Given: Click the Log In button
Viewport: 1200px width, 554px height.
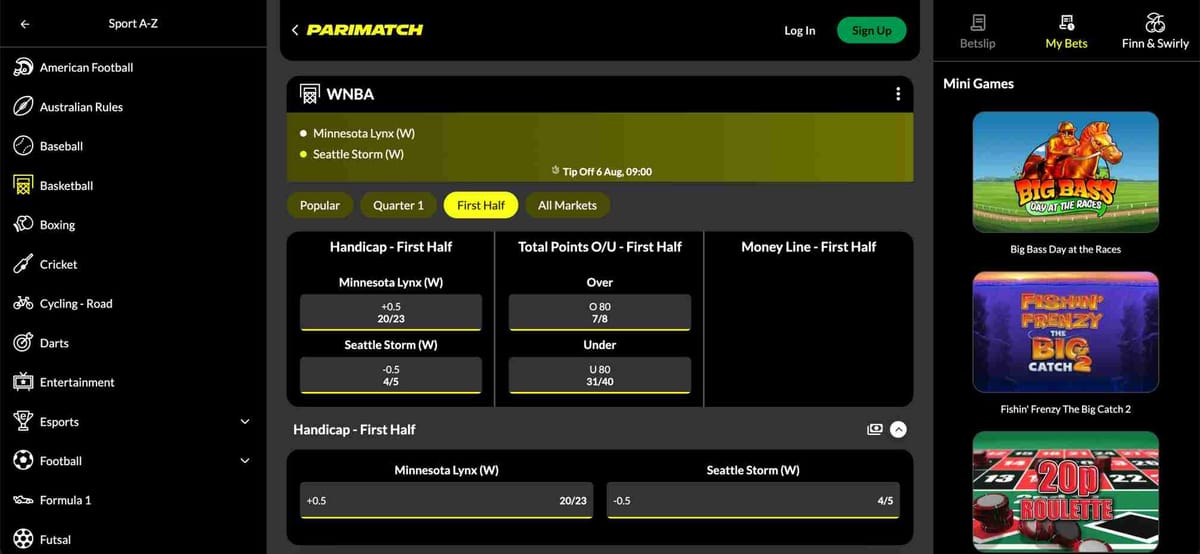Looking at the screenshot, I should point(799,31).
